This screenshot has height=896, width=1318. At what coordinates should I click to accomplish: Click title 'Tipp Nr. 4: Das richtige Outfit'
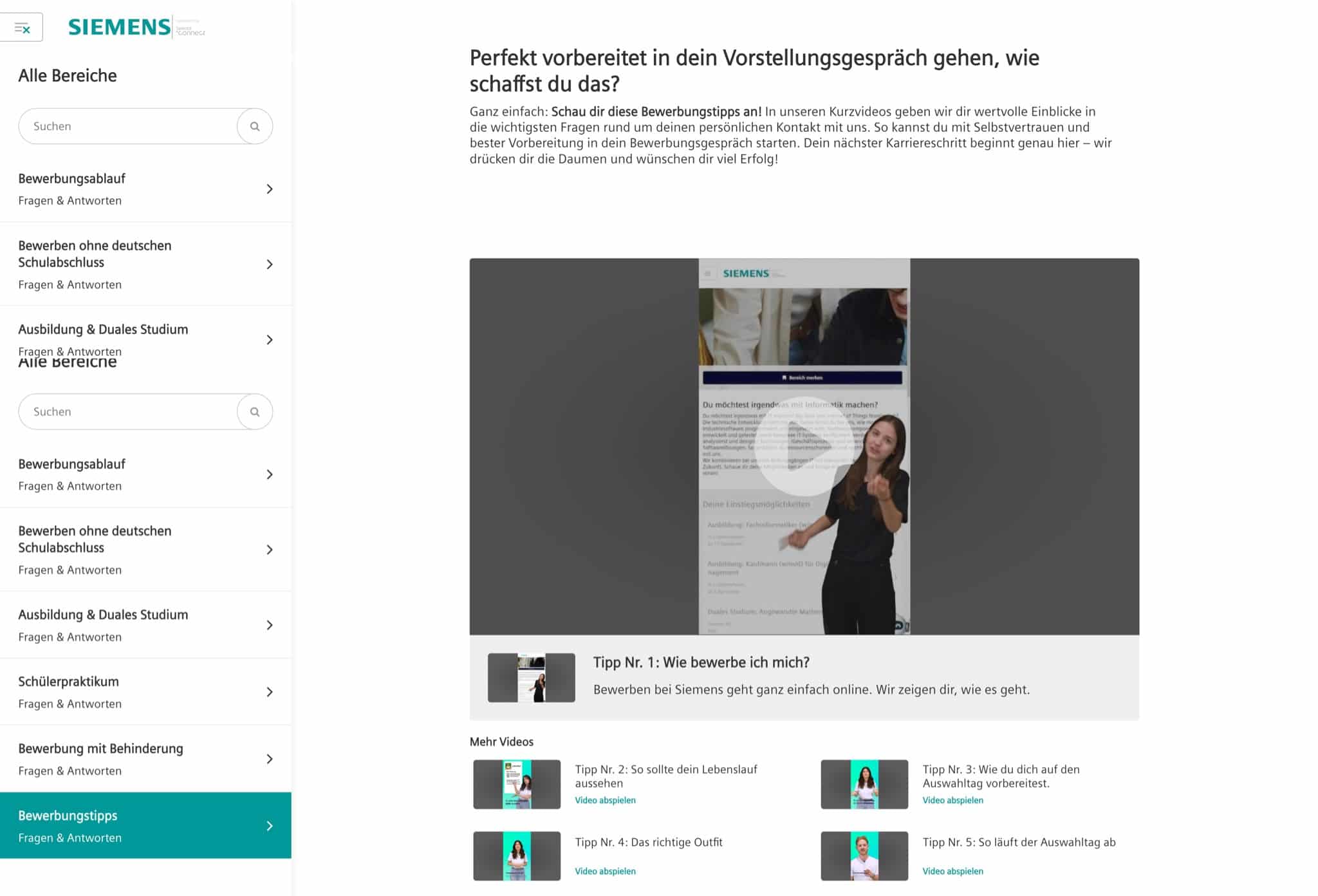(x=649, y=842)
